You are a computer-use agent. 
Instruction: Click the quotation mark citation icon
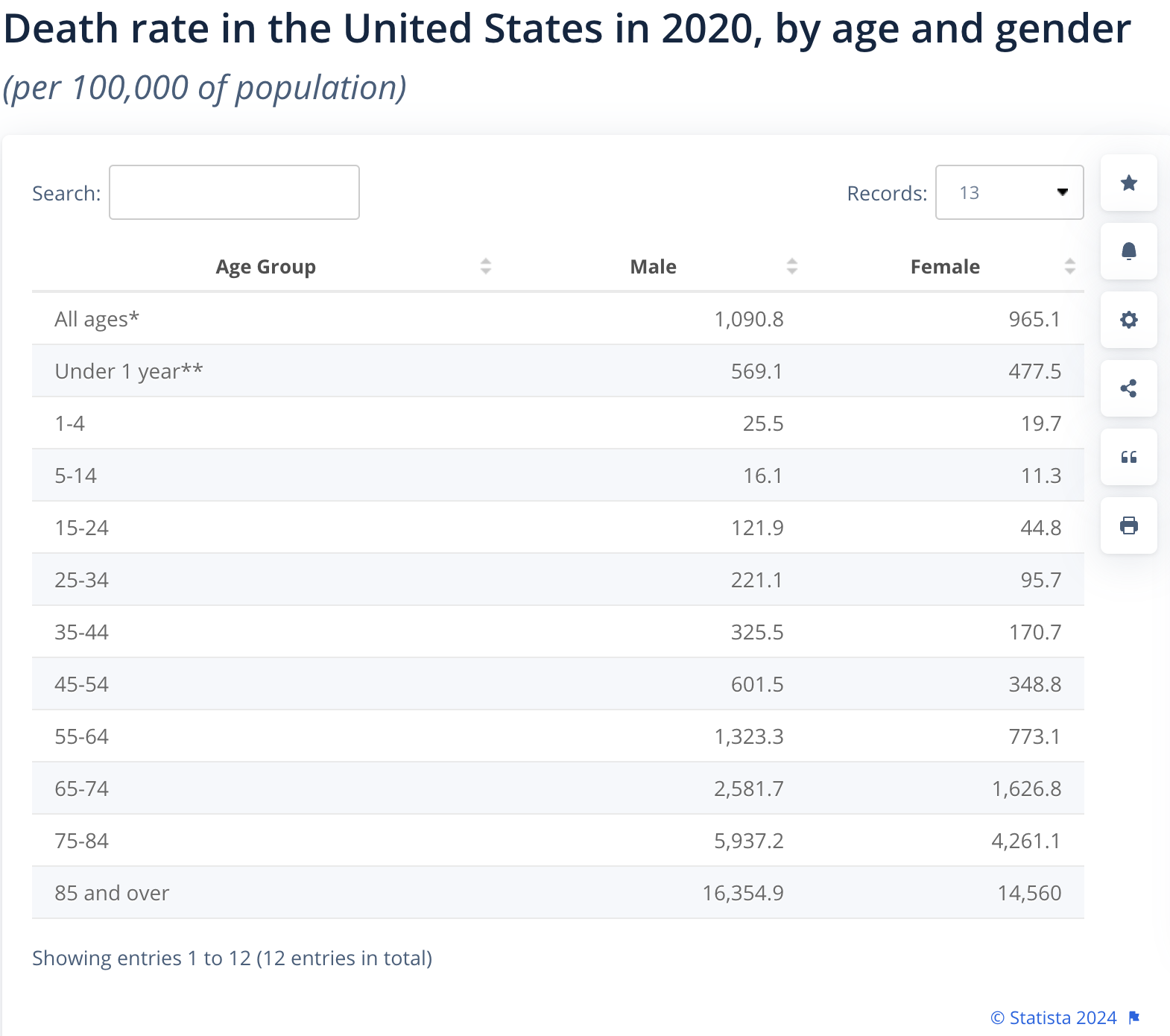pos(1128,458)
